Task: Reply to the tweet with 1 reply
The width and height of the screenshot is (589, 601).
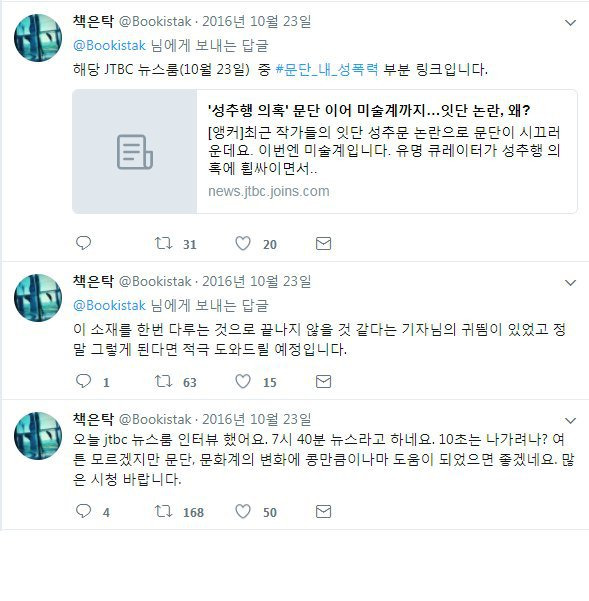Action: tap(83, 381)
